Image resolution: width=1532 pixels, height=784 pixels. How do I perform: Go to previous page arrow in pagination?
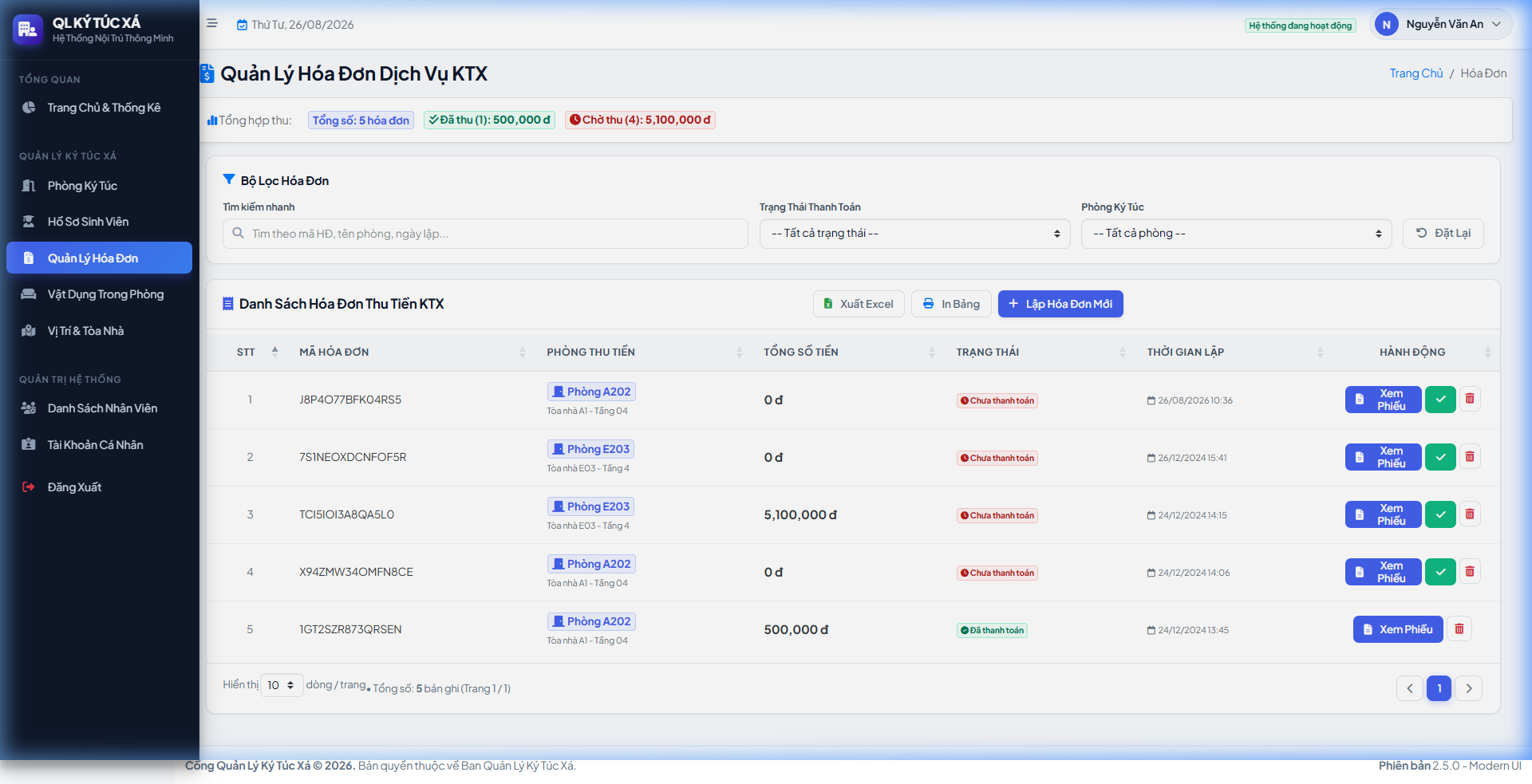coord(1410,688)
